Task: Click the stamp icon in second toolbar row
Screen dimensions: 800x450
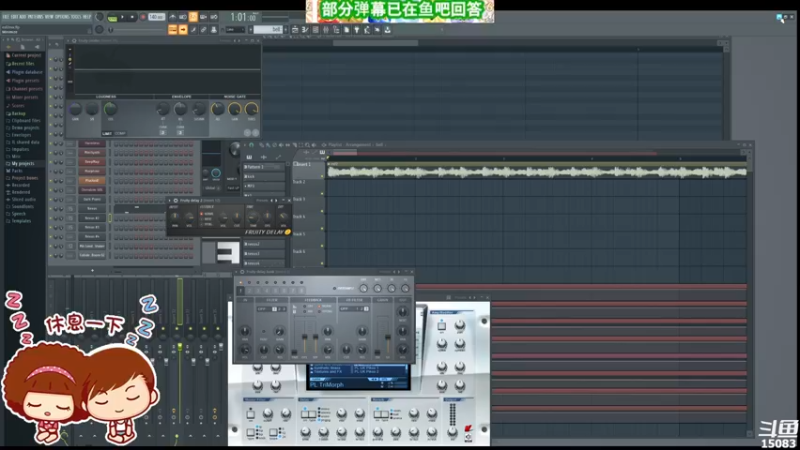Action: pos(213,30)
